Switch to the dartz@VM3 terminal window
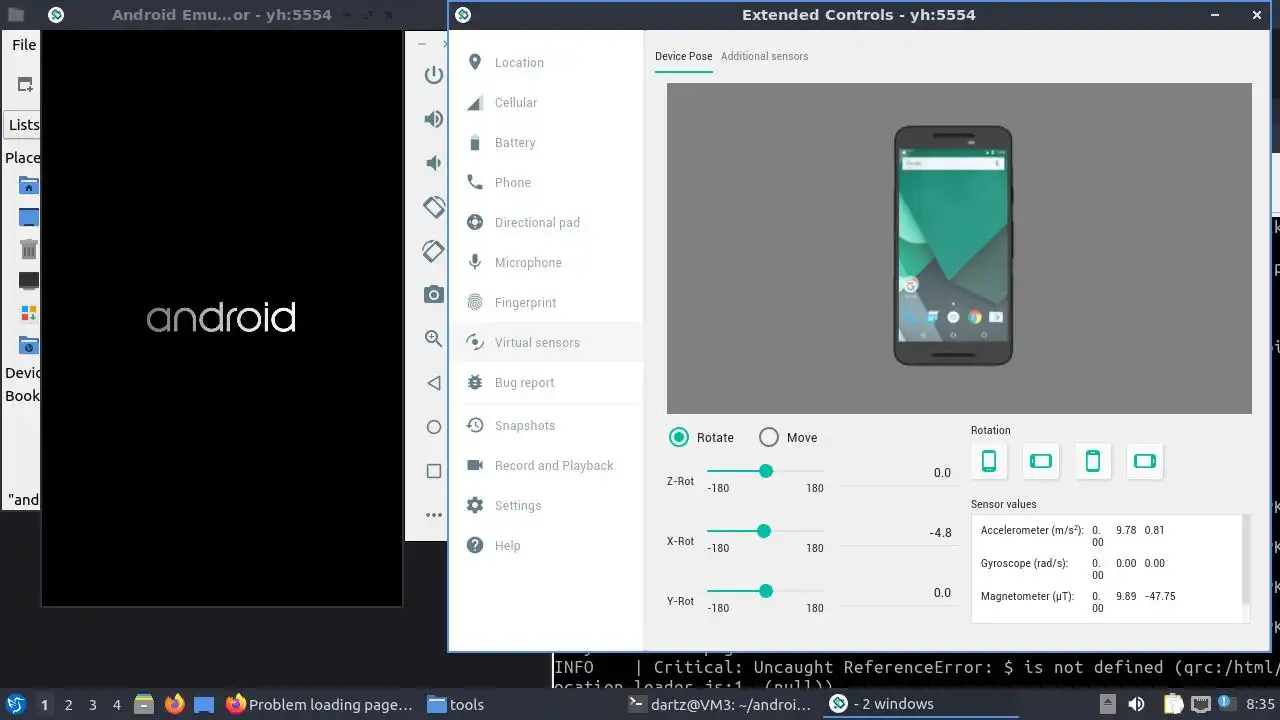 click(719, 704)
